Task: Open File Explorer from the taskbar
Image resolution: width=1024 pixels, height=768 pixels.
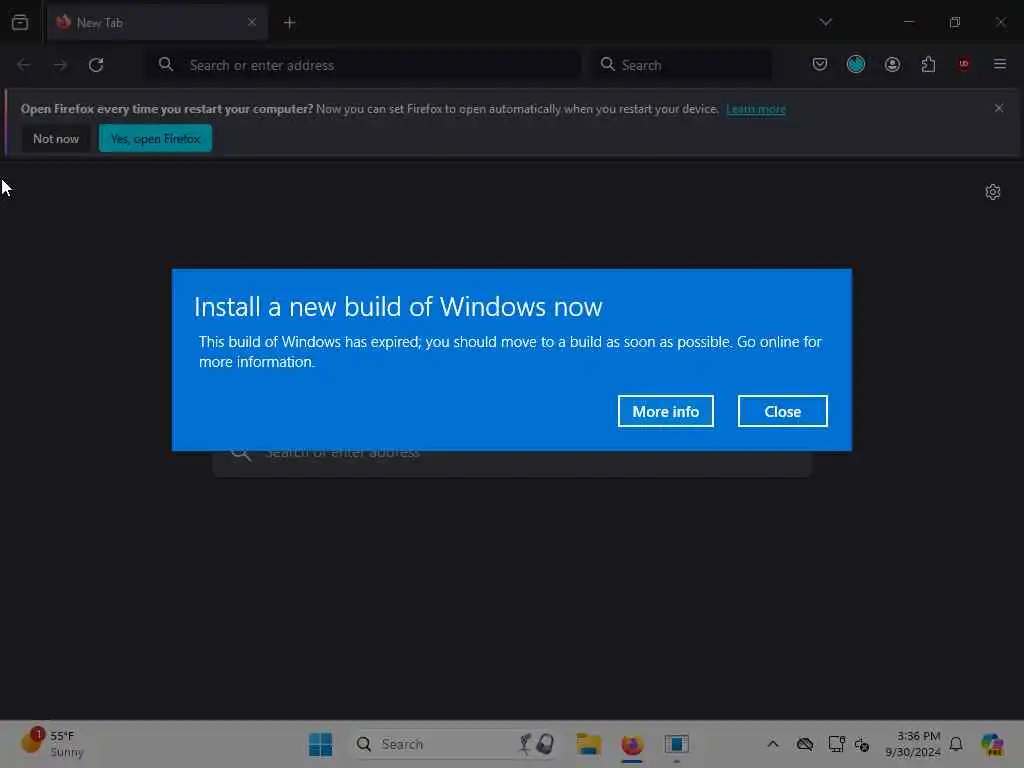Action: pos(588,744)
